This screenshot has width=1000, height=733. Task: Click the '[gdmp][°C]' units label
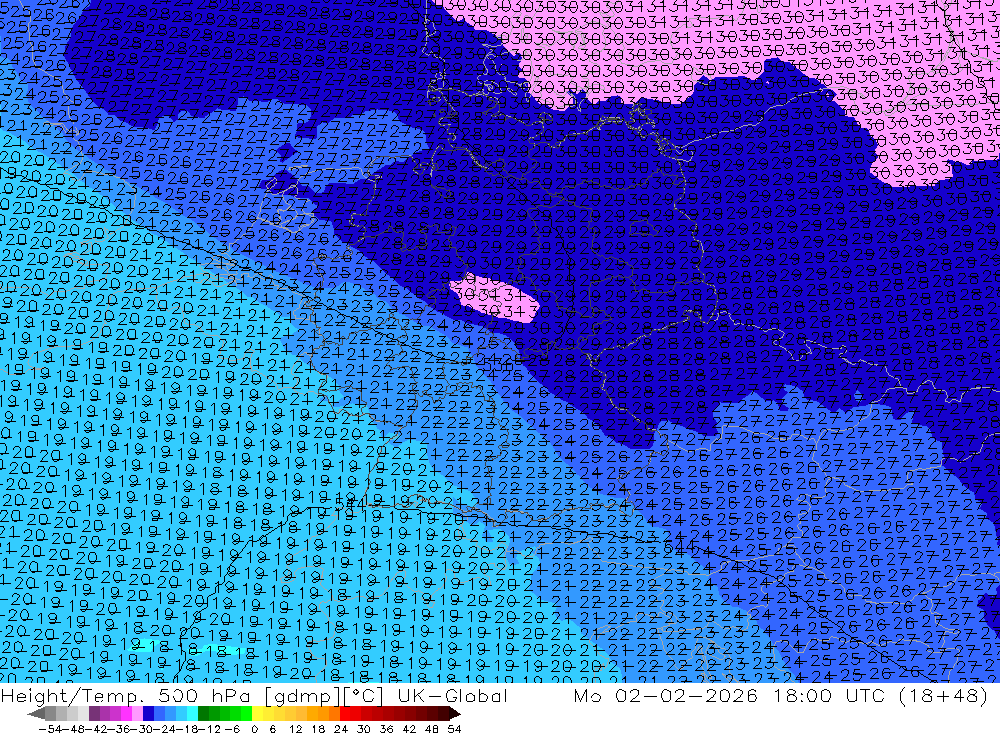pos(323,696)
